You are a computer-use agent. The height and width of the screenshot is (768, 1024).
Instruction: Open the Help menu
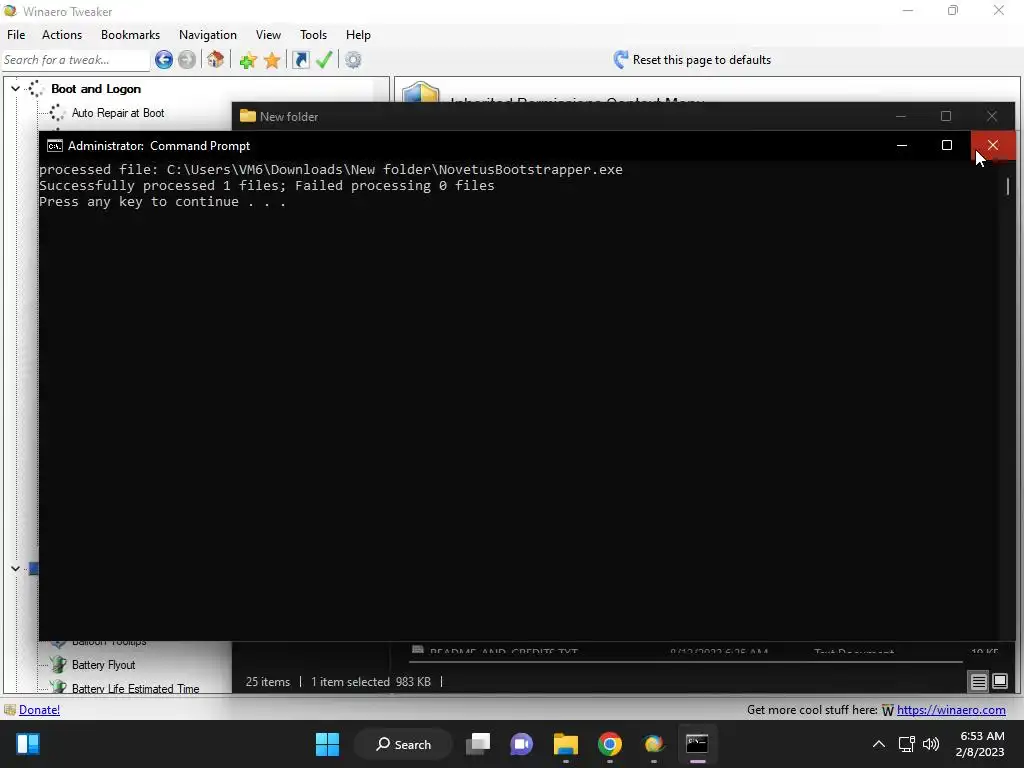[x=358, y=35]
